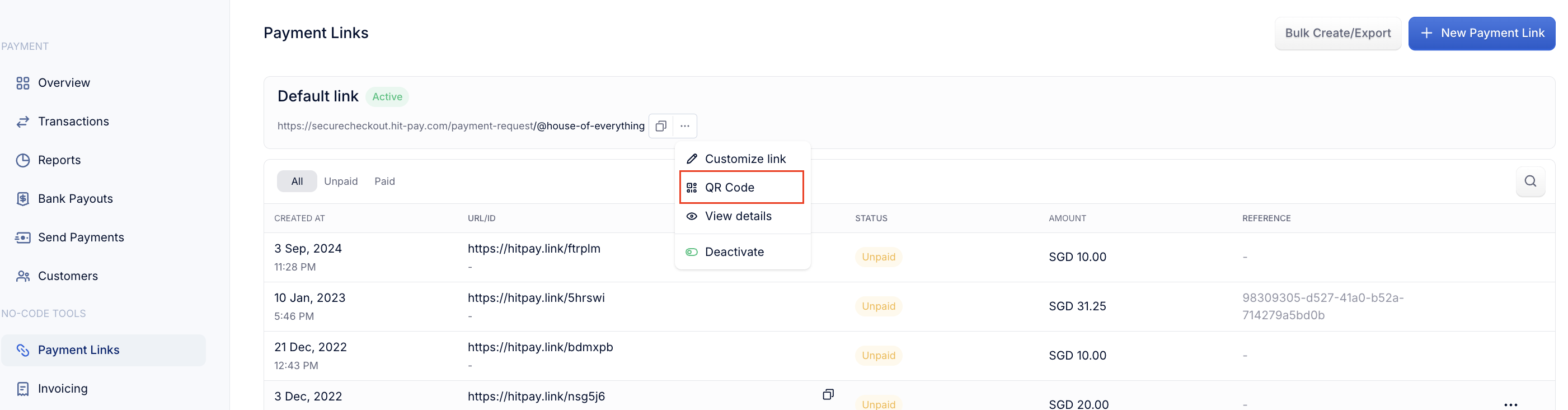Click the Transactions arrows icon
1568x410 pixels.
pyautogui.click(x=23, y=122)
